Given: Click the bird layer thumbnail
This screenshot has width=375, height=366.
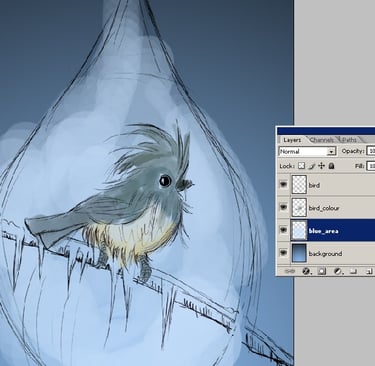Looking at the screenshot, I should click(x=299, y=185).
